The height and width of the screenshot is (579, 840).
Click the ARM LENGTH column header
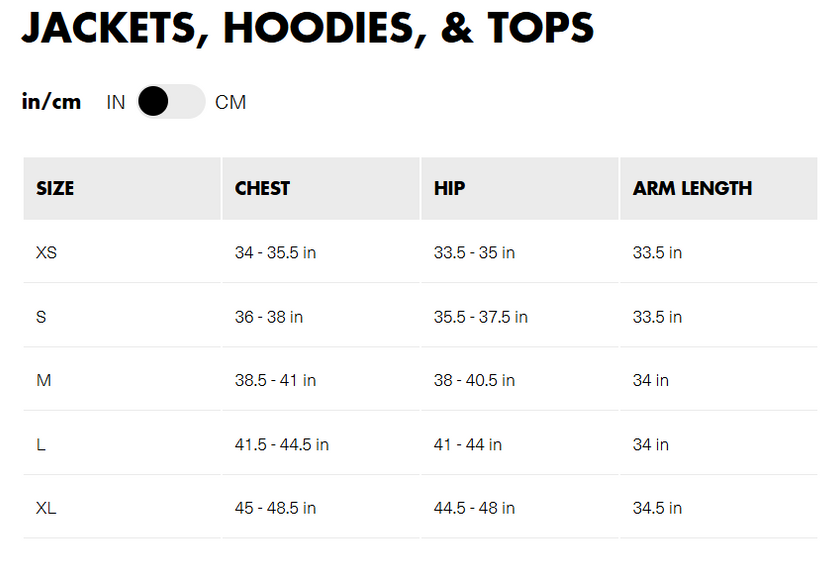[692, 188]
